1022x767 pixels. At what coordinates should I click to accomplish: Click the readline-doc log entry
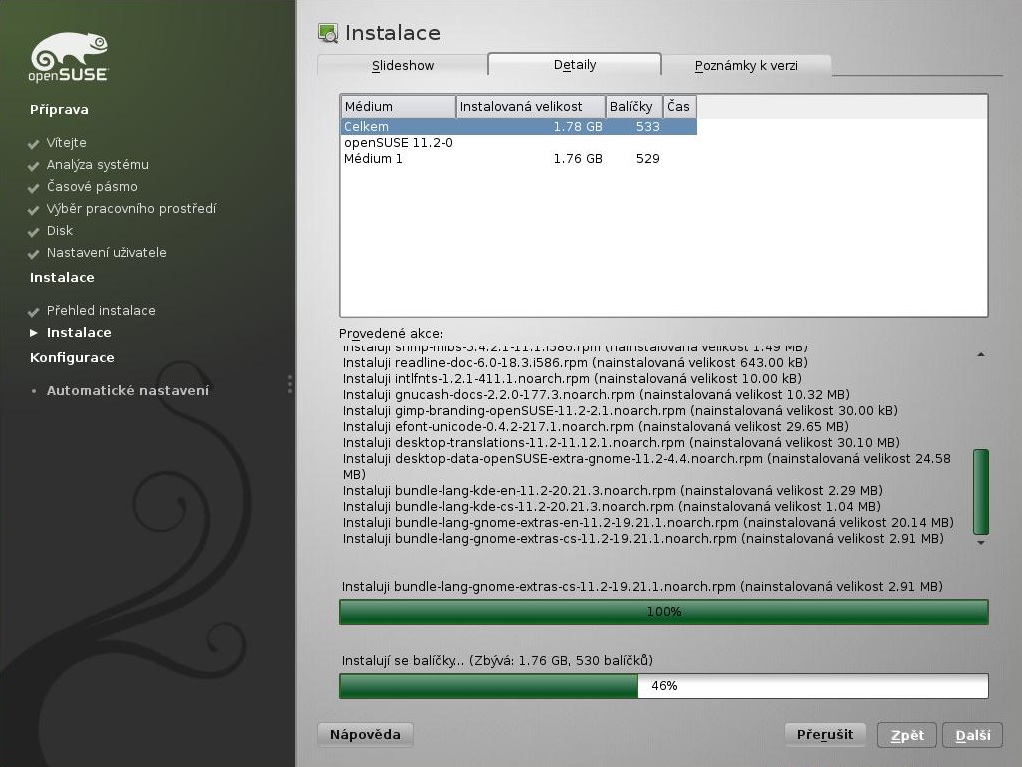[x=575, y=363]
